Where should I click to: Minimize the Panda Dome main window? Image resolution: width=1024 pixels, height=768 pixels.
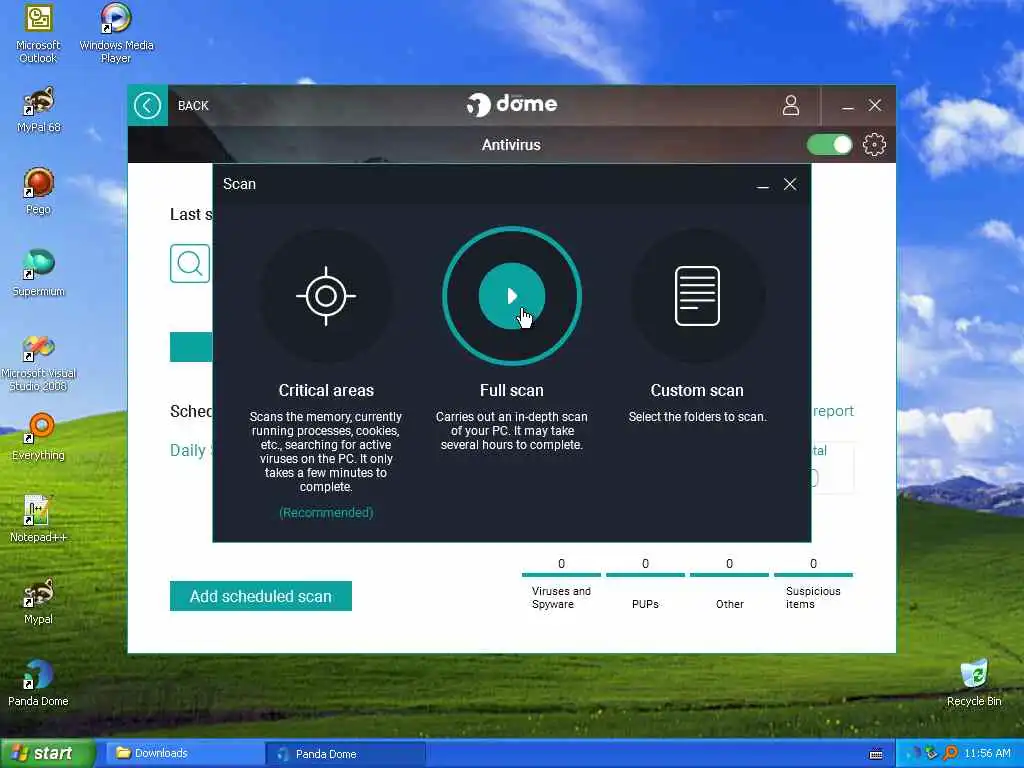coord(848,106)
